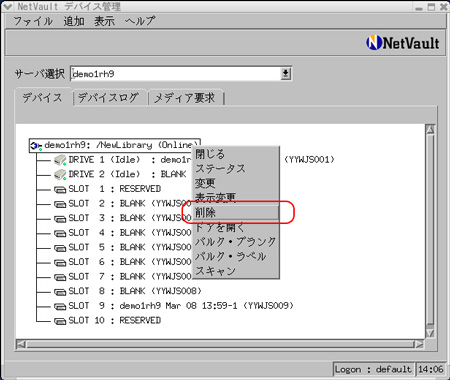
Task: Click the NetVault logo
Action: pyautogui.click(x=403, y=43)
